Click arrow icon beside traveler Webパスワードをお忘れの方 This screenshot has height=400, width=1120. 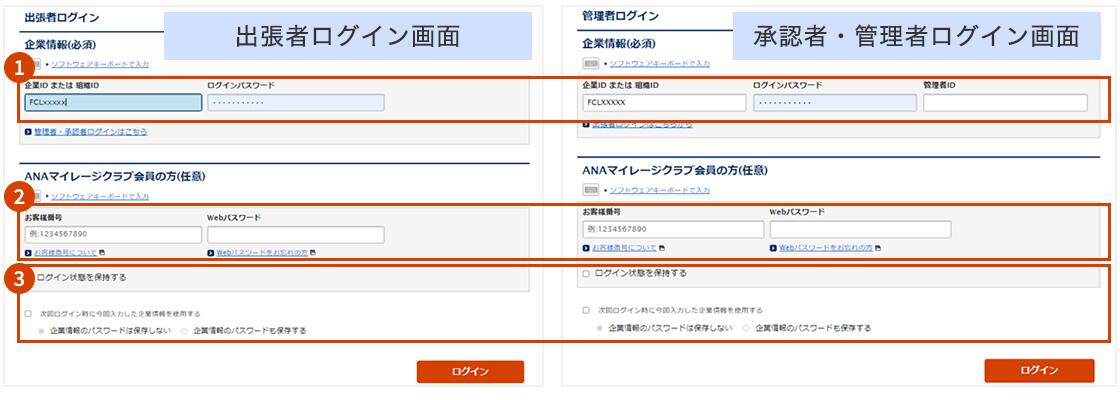(x=211, y=252)
